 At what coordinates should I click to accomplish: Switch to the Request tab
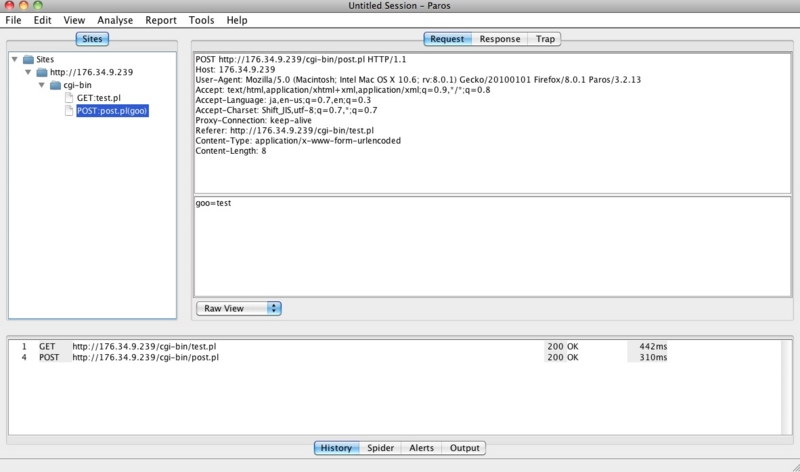(447, 39)
